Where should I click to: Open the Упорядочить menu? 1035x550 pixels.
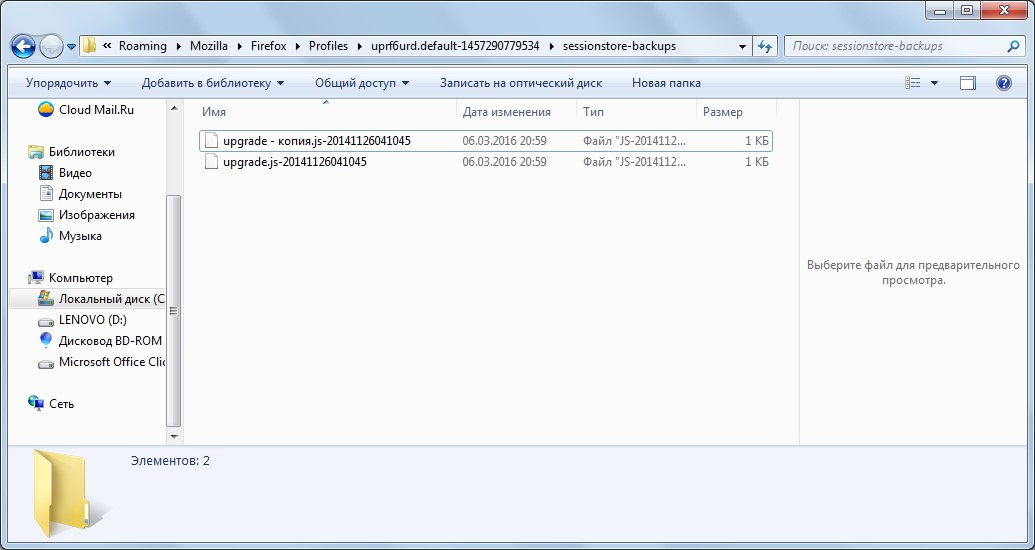click(x=69, y=83)
